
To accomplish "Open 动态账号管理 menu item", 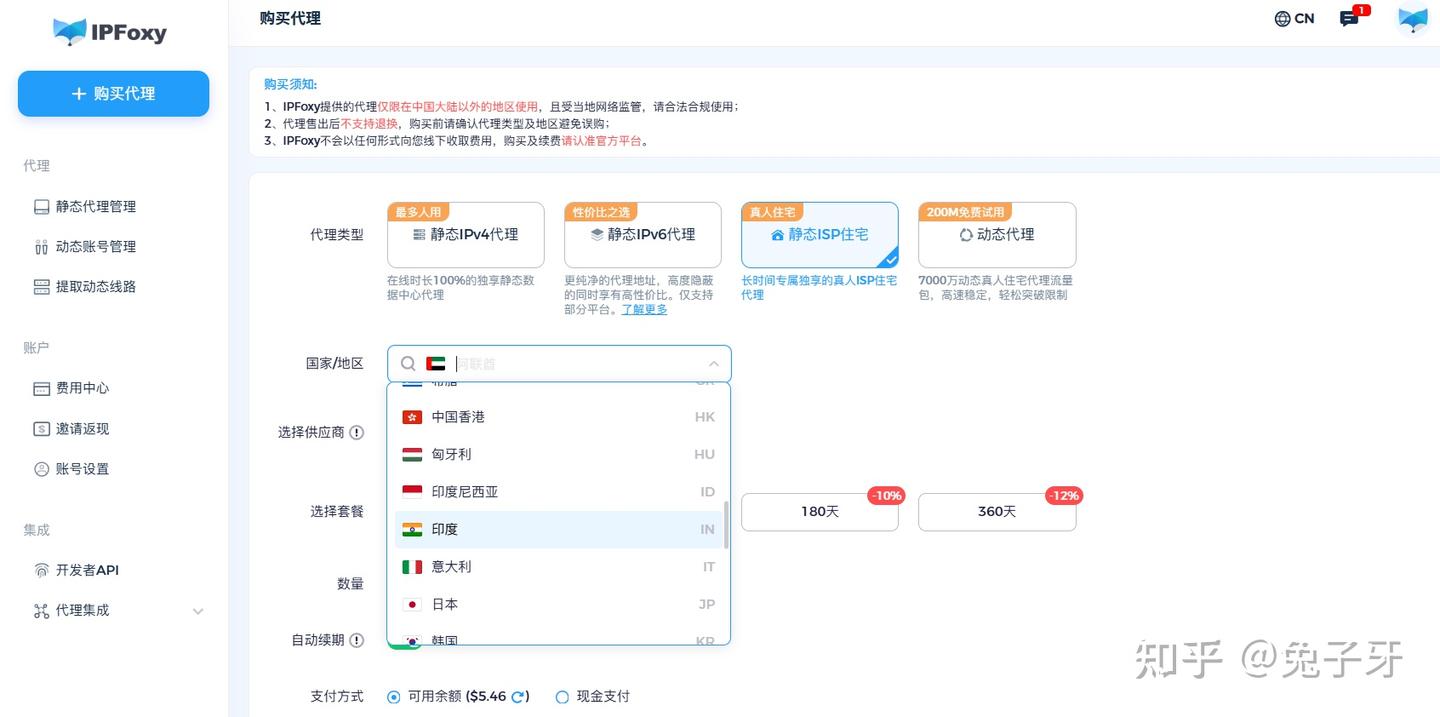I will [96, 247].
